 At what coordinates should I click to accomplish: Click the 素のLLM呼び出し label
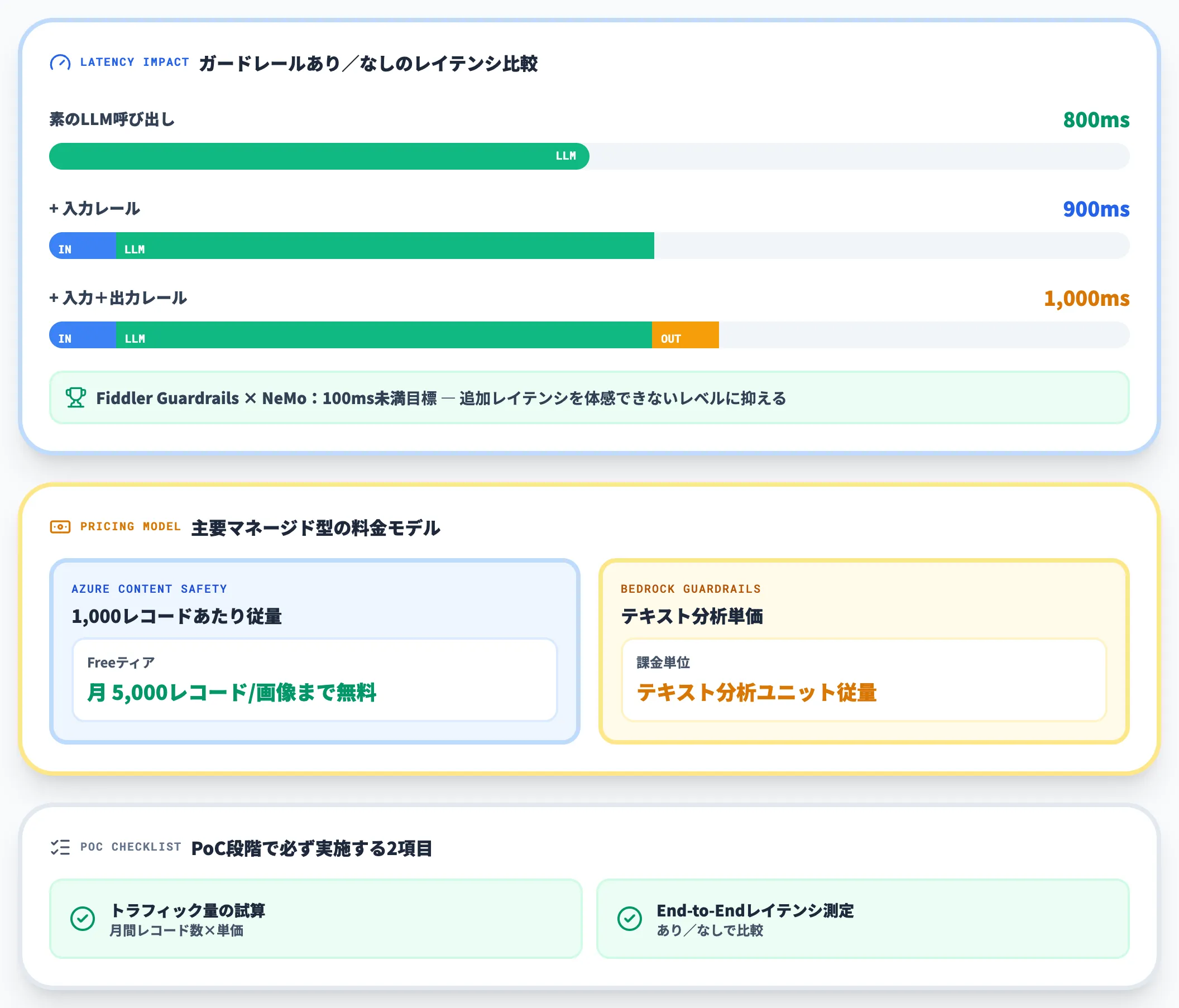[x=112, y=119]
